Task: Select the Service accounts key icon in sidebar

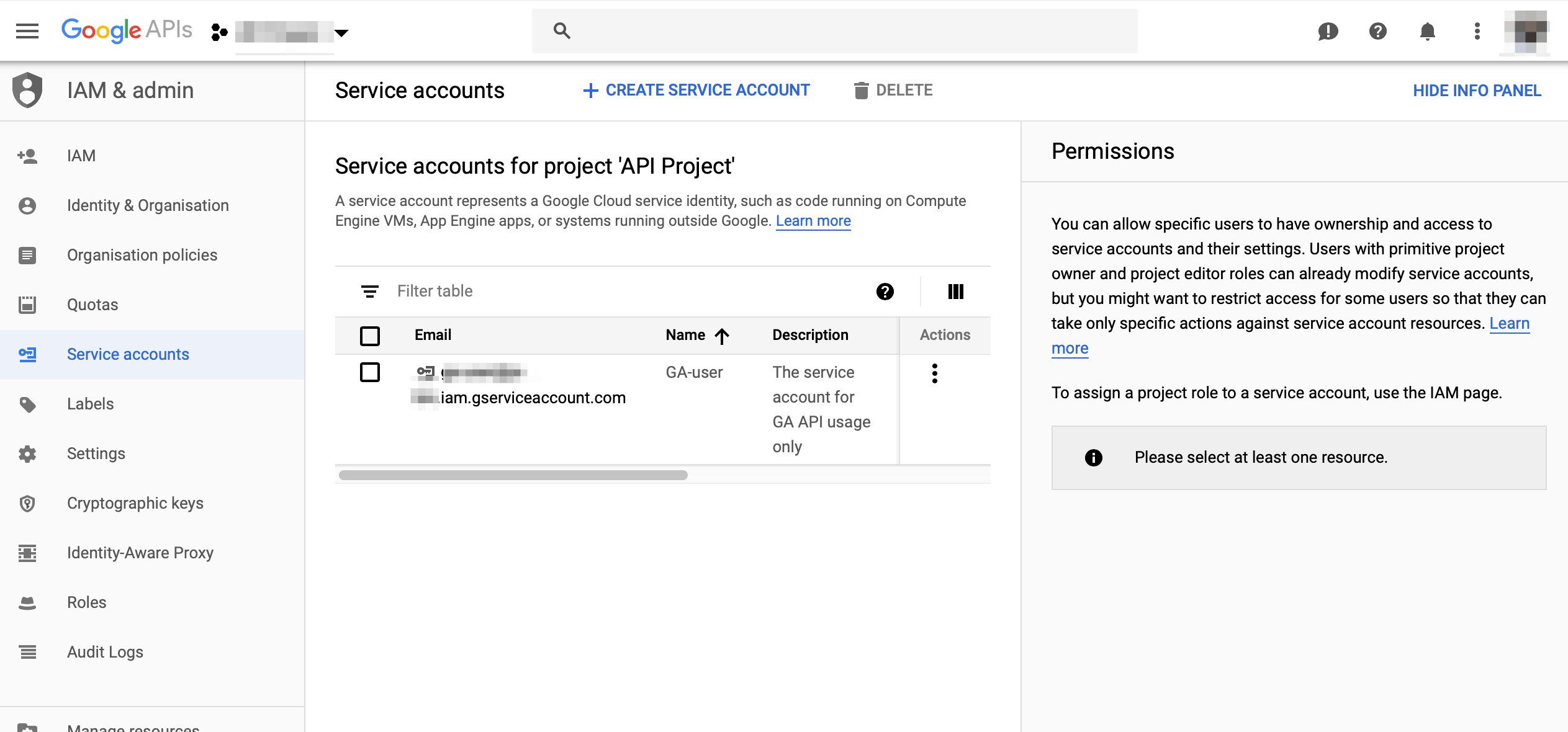Action: [x=29, y=354]
